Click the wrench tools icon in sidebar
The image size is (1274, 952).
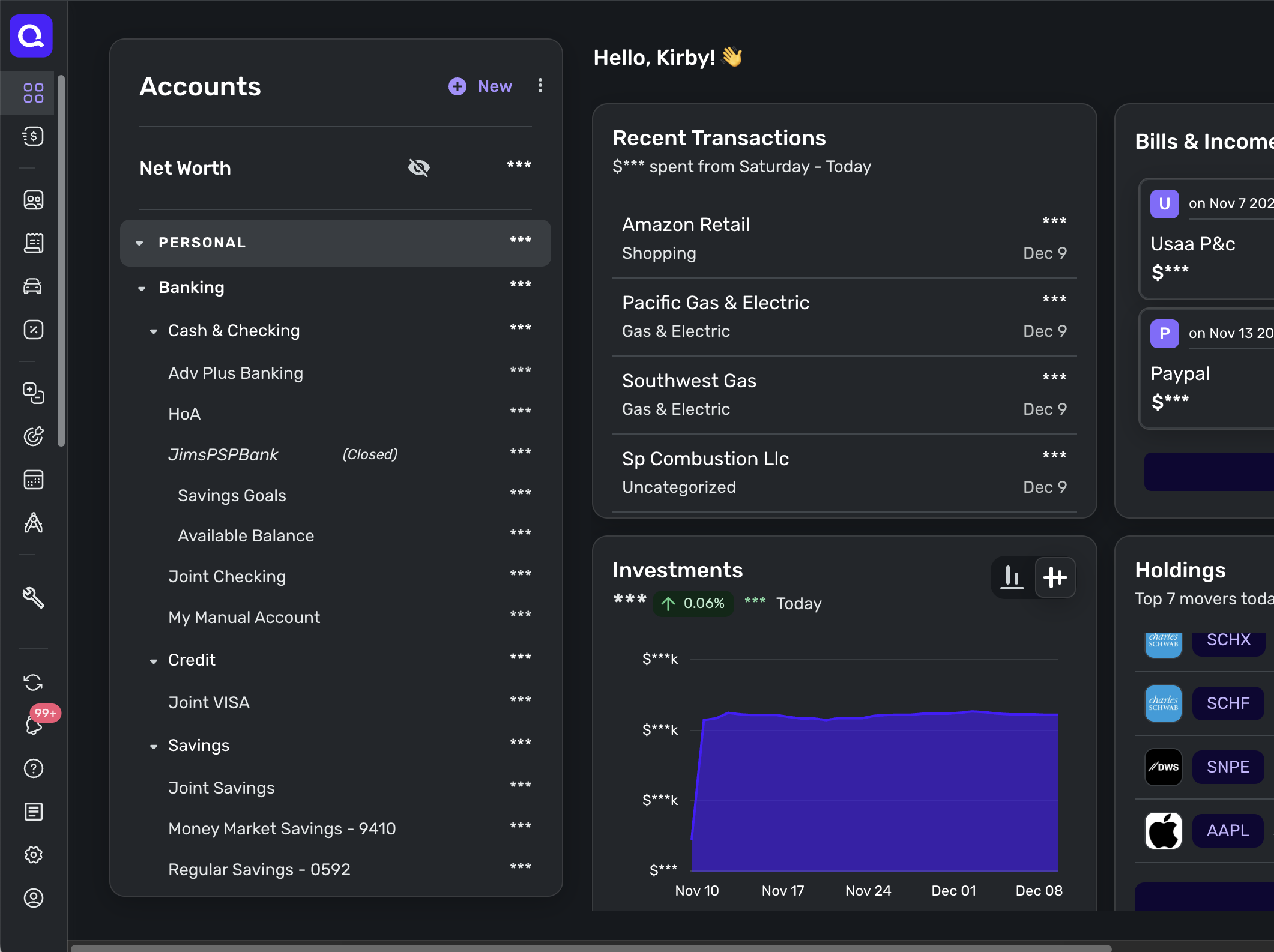(x=33, y=598)
